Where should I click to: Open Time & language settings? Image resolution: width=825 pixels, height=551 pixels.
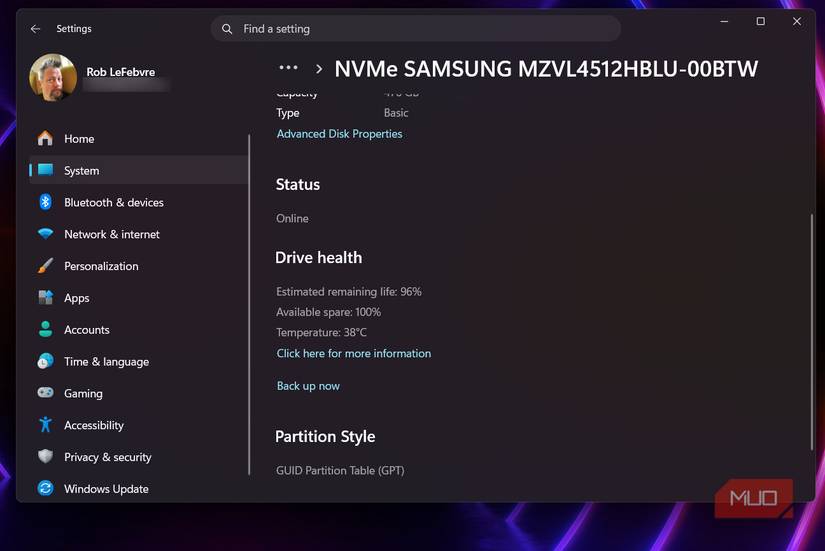pyautogui.click(x=138, y=361)
